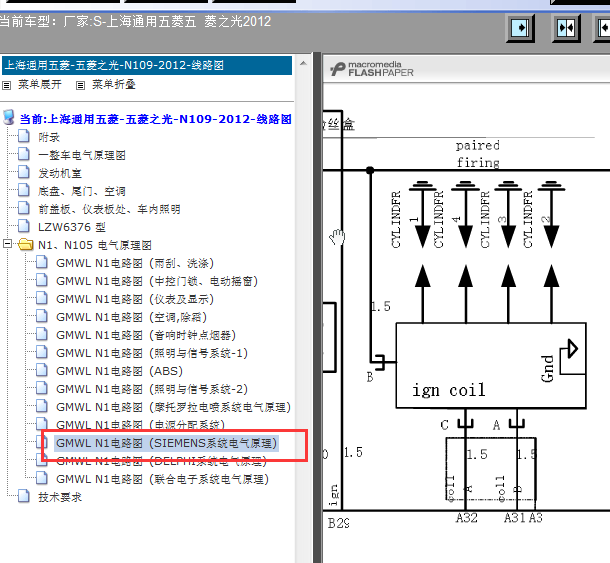
Task: Open GMWL N1电路图 (DELPHI系统电气原理)
Action: pyautogui.click(x=161, y=462)
